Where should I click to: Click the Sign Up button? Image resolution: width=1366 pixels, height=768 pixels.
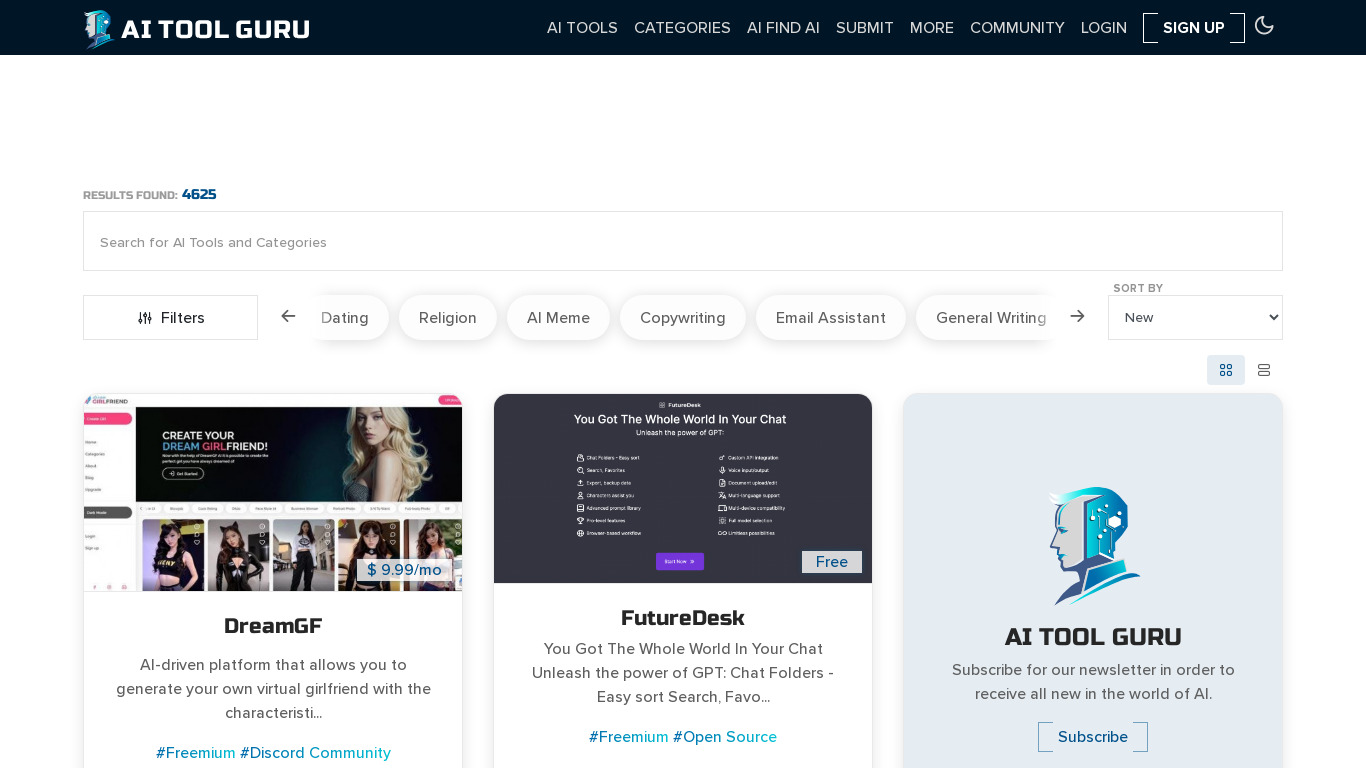tap(1194, 28)
